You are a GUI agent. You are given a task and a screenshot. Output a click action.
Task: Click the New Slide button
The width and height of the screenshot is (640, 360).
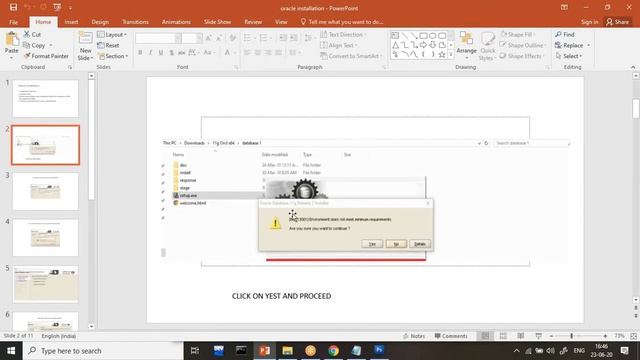[85, 46]
